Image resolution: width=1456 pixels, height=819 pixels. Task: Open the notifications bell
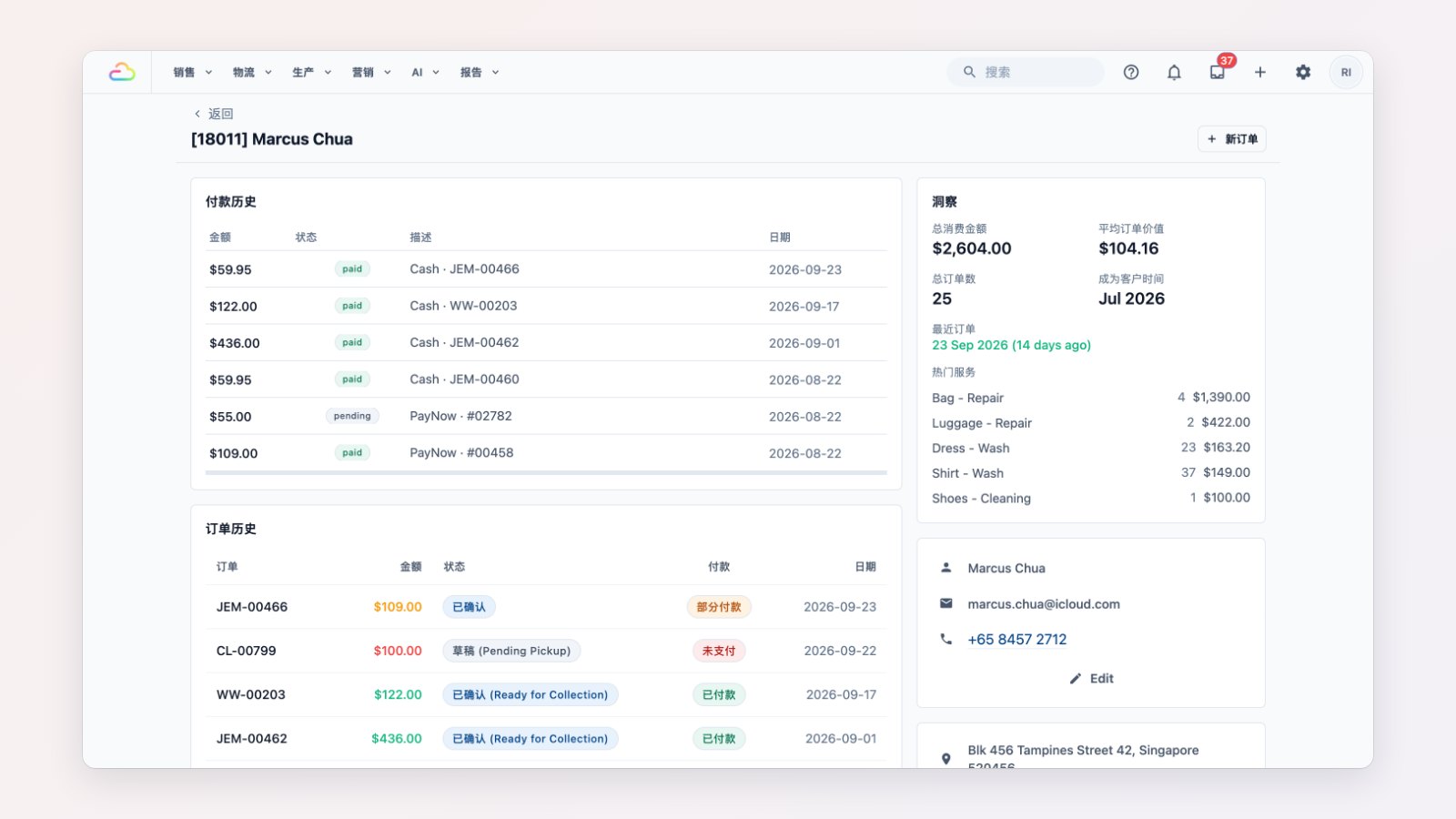[x=1174, y=72]
